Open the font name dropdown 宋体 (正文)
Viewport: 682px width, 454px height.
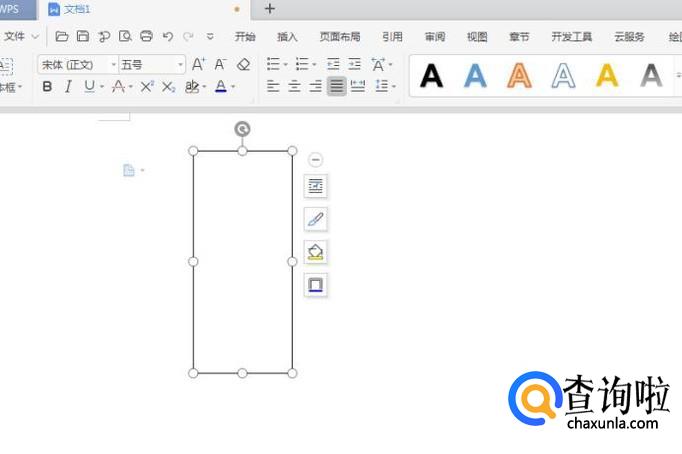click(78, 65)
